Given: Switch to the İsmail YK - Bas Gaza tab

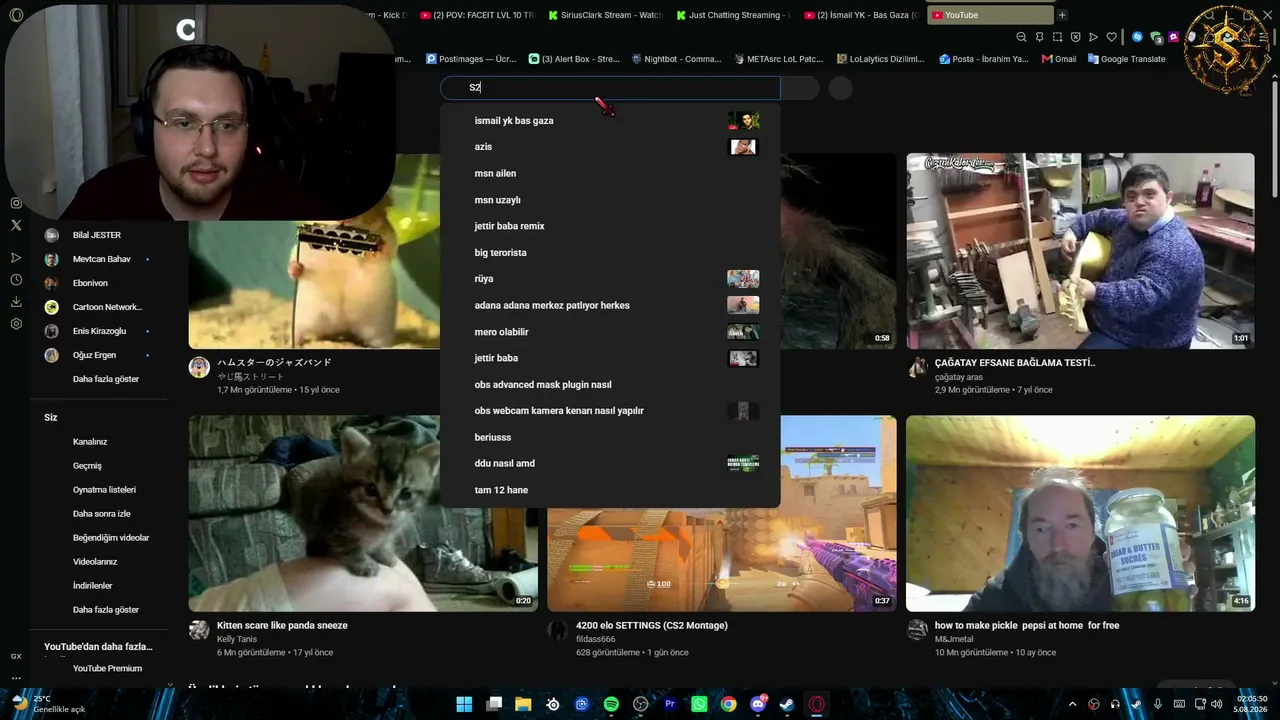Looking at the screenshot, I should tap(863, 15).
